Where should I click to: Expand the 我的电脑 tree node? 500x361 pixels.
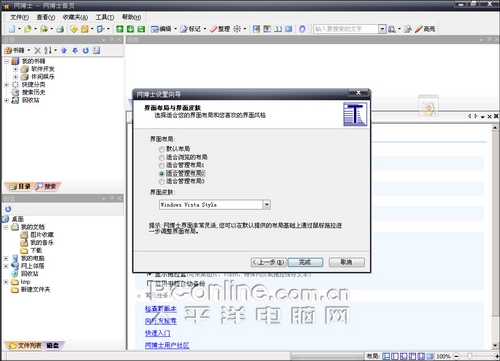point(6,258)
